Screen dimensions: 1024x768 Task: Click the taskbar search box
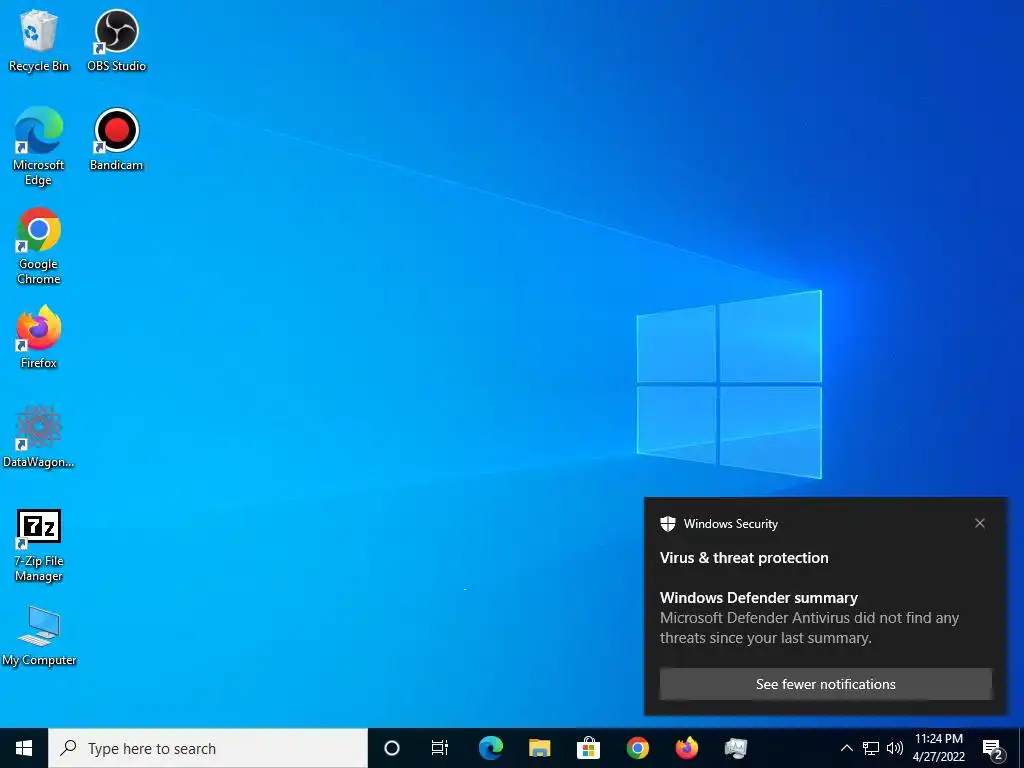pyautogui.click(x=208, y=748)
